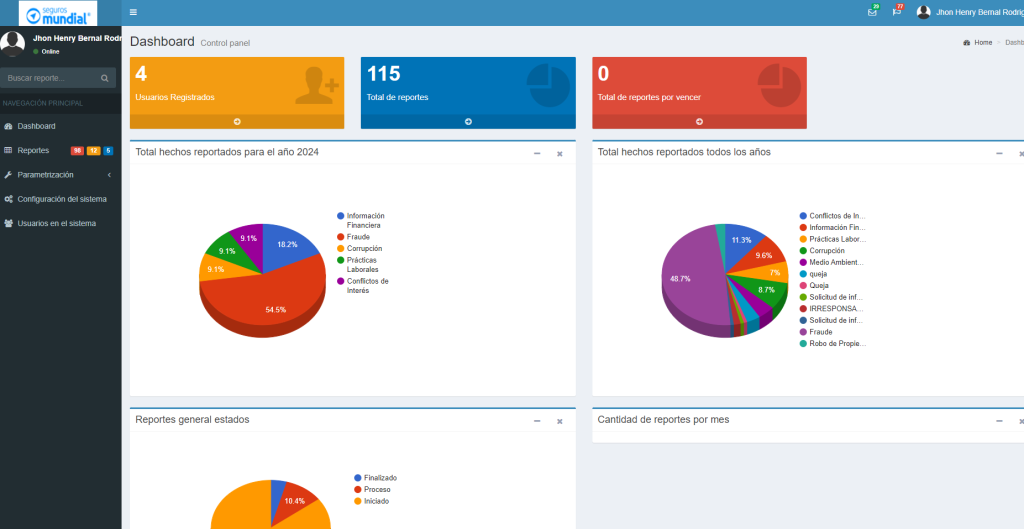Screen dimensions: 1024x529
Task: Open the envelope messages icon in header
Action: 872,12
